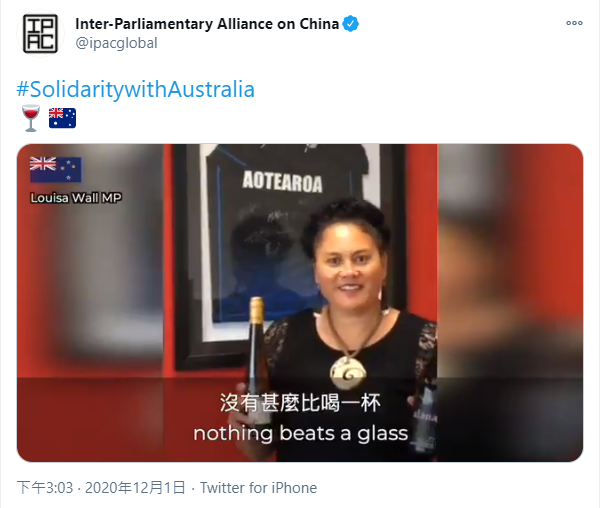Click the Louisa Wall MP caption

pos(76,198)
